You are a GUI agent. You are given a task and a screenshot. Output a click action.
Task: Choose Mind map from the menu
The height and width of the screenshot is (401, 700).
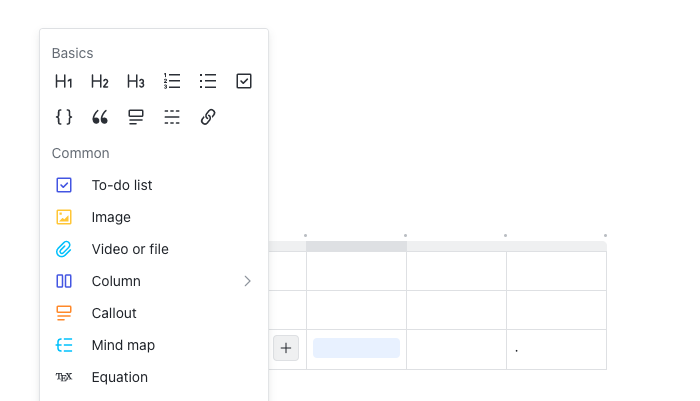tap(123, 345)
